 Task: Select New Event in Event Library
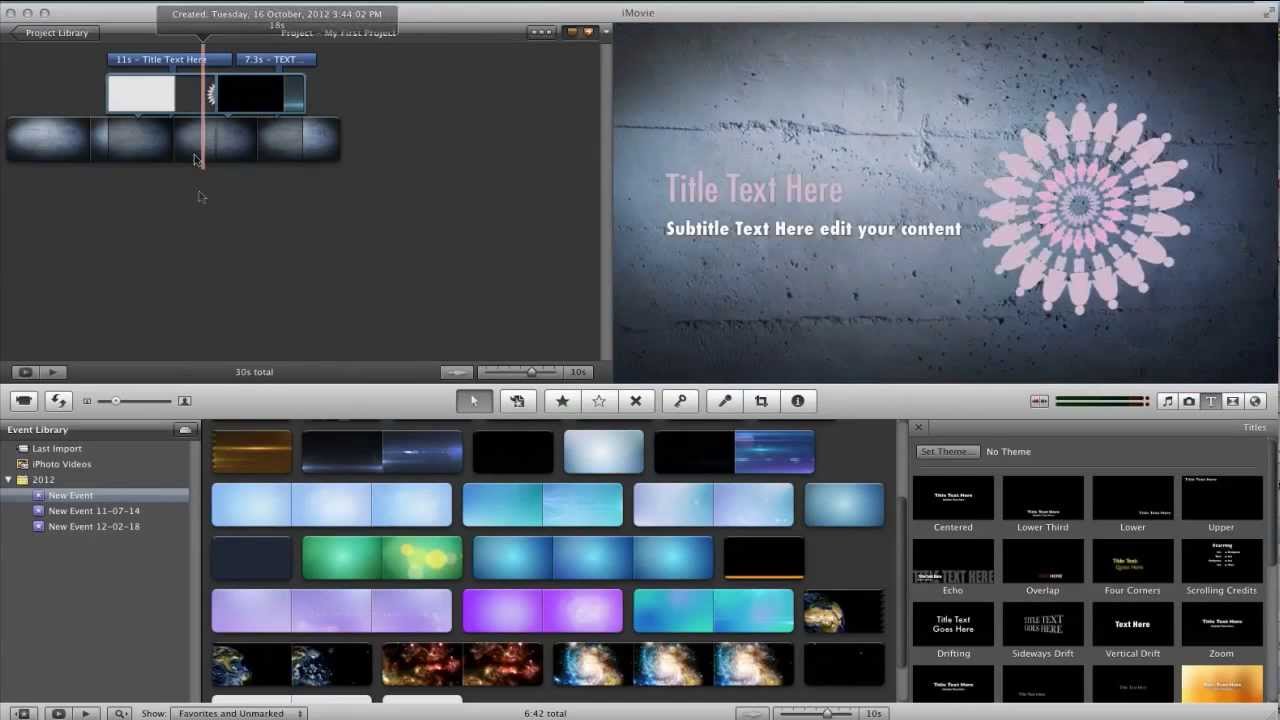click(70, 495)
